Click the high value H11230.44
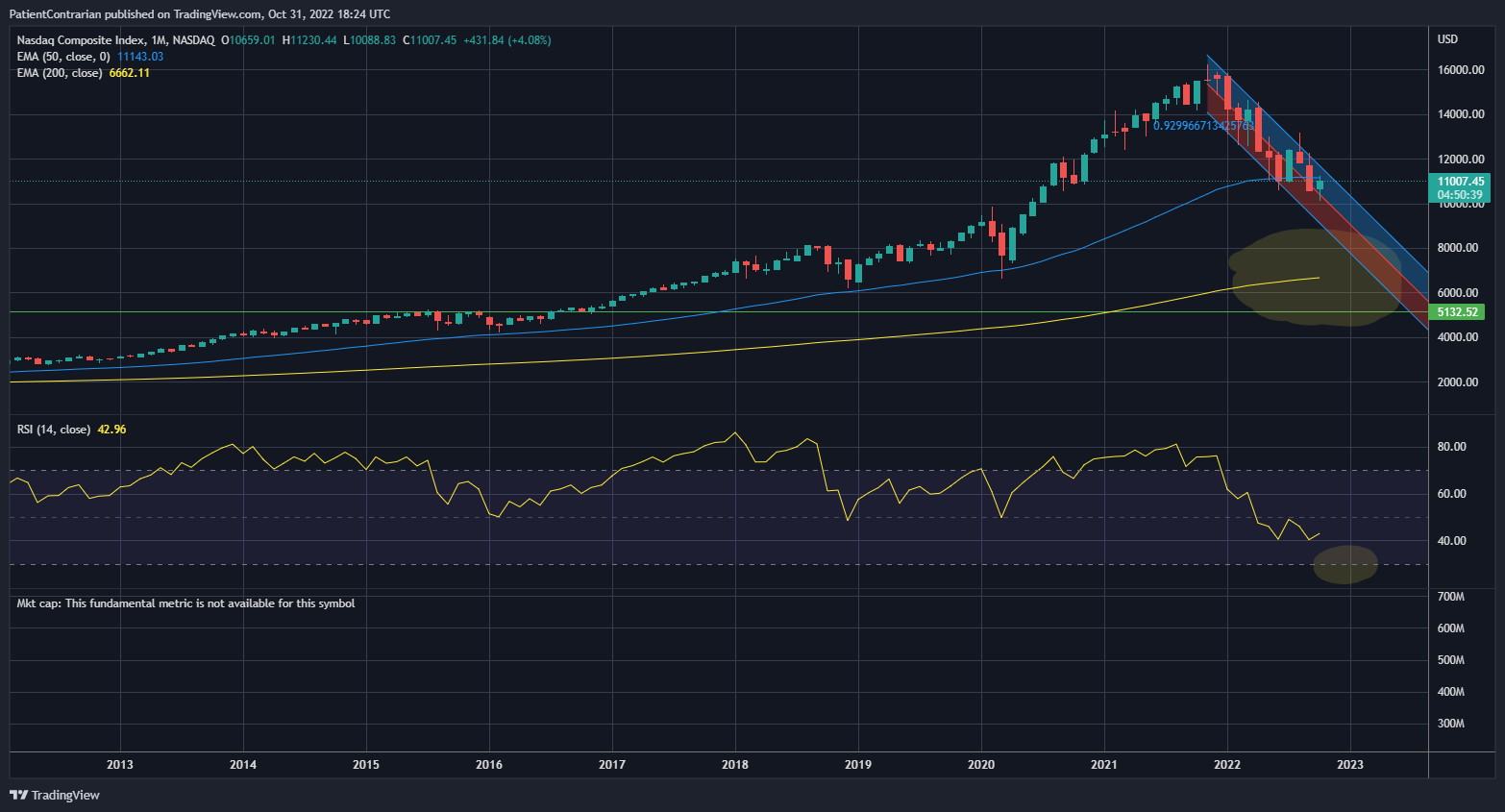This screenshot has height=812, width=1505. (x=309, y=40)
